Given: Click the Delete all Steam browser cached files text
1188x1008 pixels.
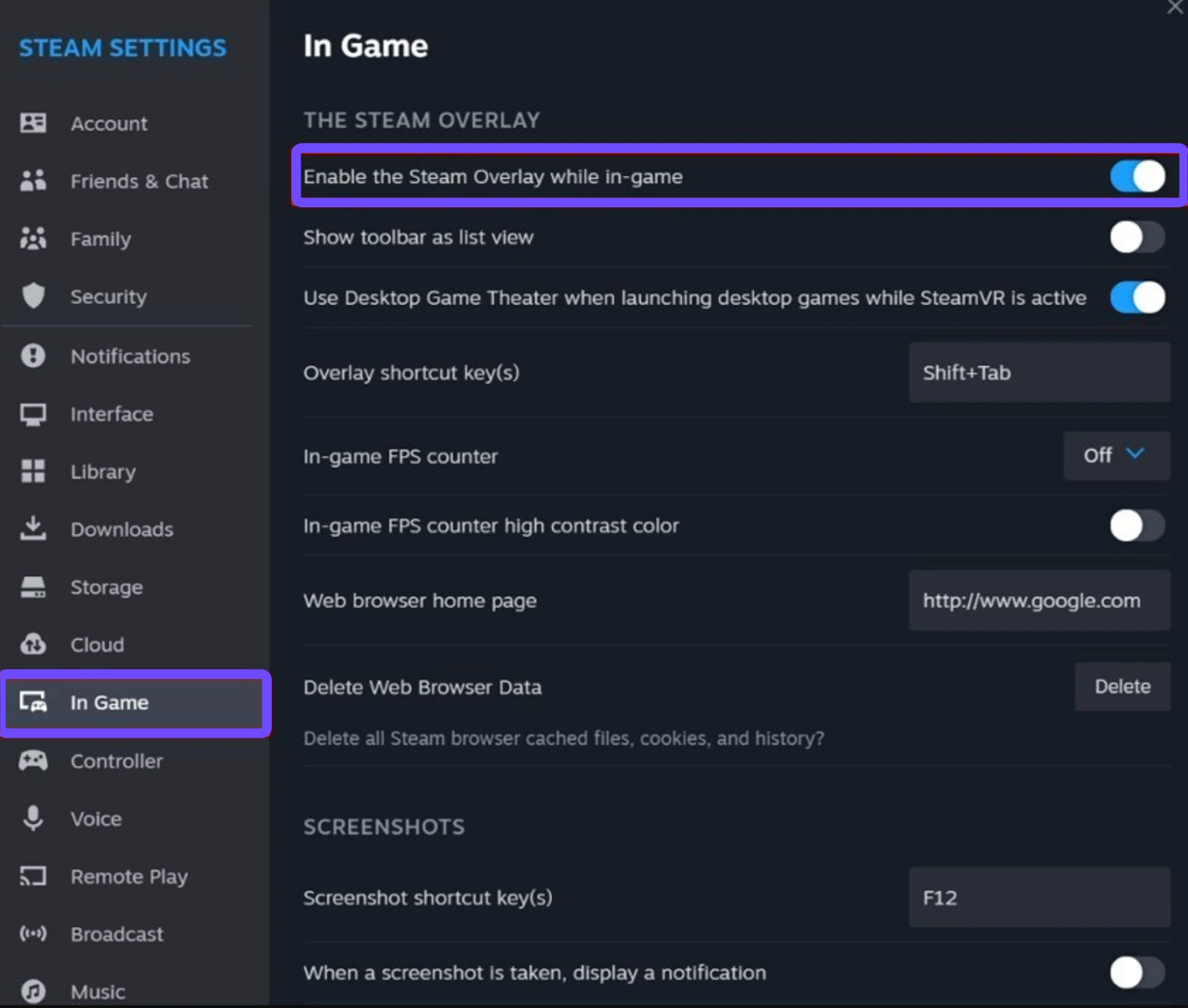Looking at the screenshot, I should [x=564, y=738].
